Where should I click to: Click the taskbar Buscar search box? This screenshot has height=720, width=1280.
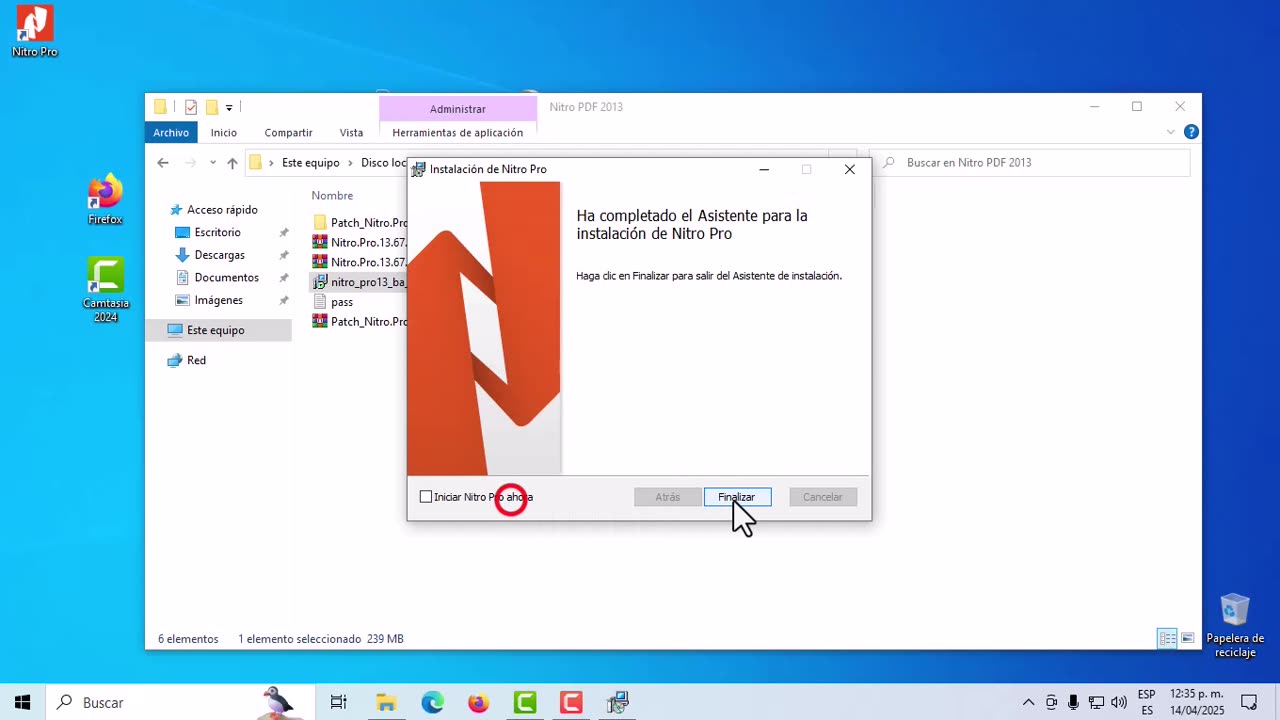[x=183, y=703]
